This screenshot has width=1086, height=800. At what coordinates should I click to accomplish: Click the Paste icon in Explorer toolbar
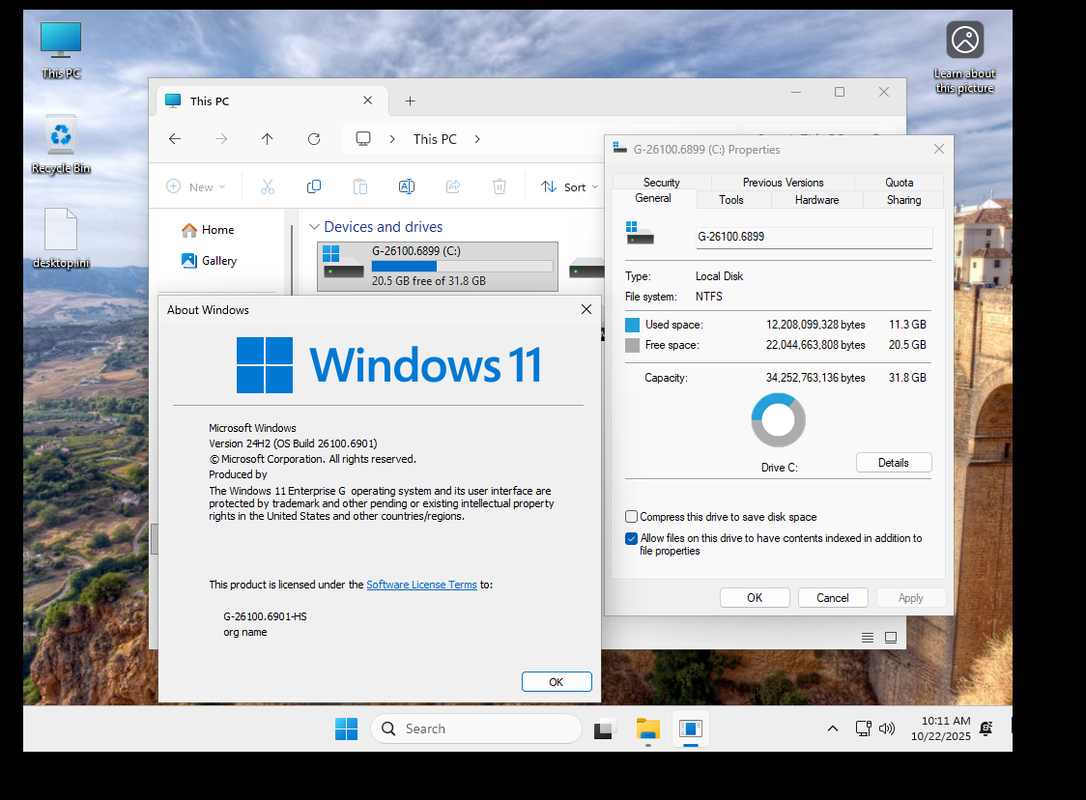tap(360, 186)
